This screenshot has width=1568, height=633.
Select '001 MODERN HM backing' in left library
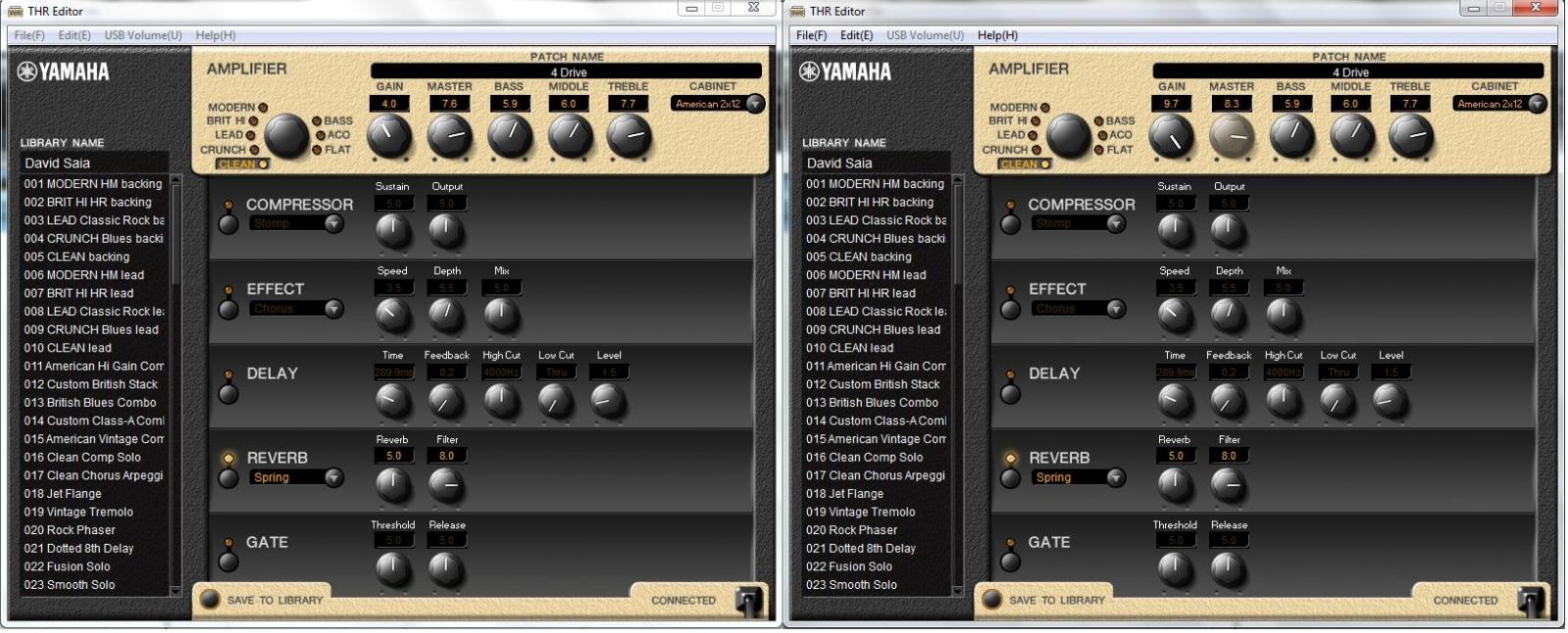coord(94,183)
